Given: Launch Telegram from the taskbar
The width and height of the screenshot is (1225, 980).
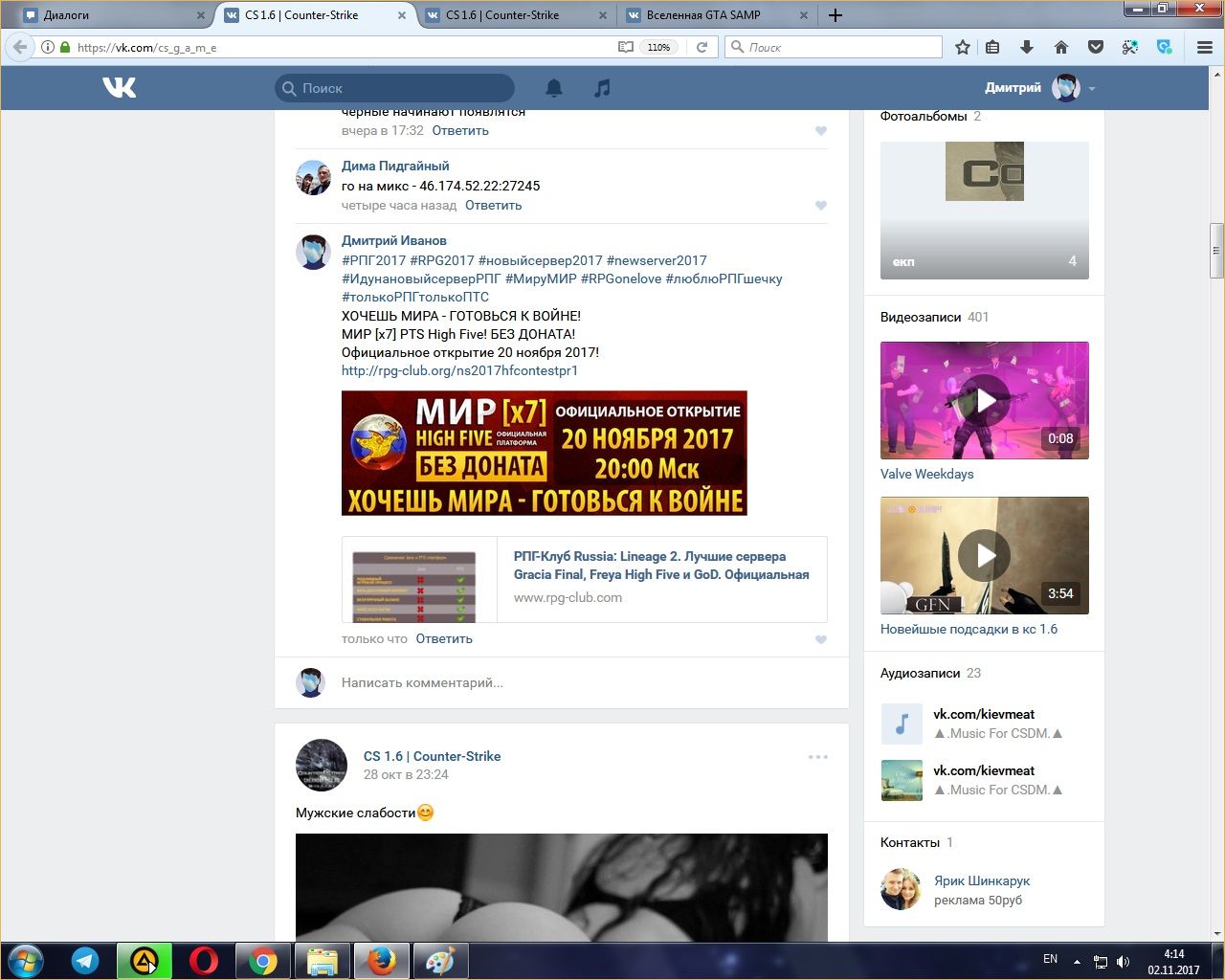Looking at the screenshot, I should (x=85, y=961).
